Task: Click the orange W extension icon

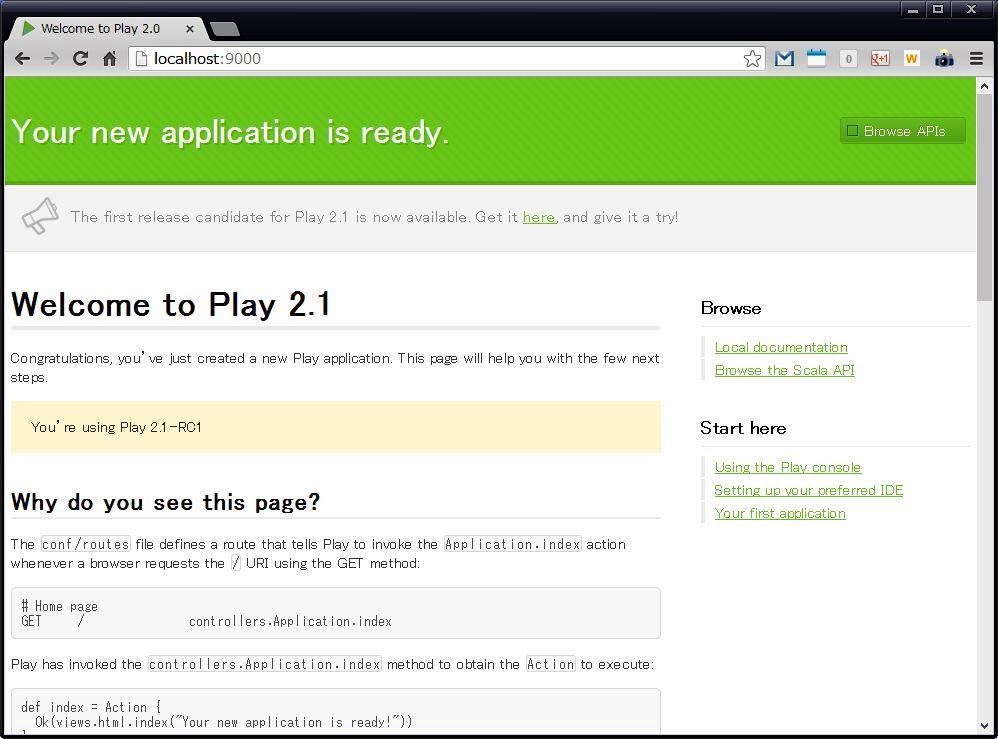Action: [911, 59]
